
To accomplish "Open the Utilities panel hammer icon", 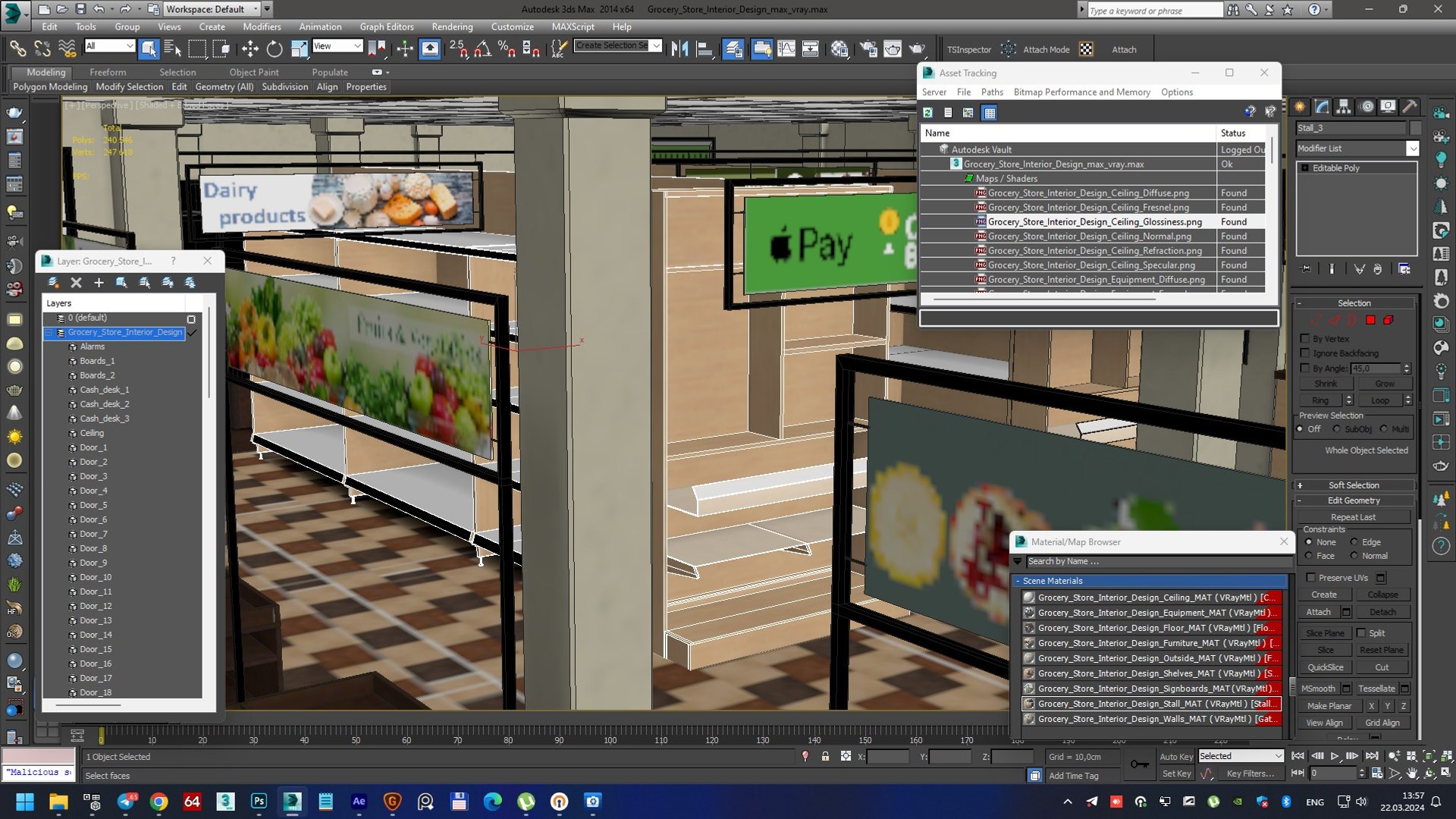I will [x=1410, y=107].
